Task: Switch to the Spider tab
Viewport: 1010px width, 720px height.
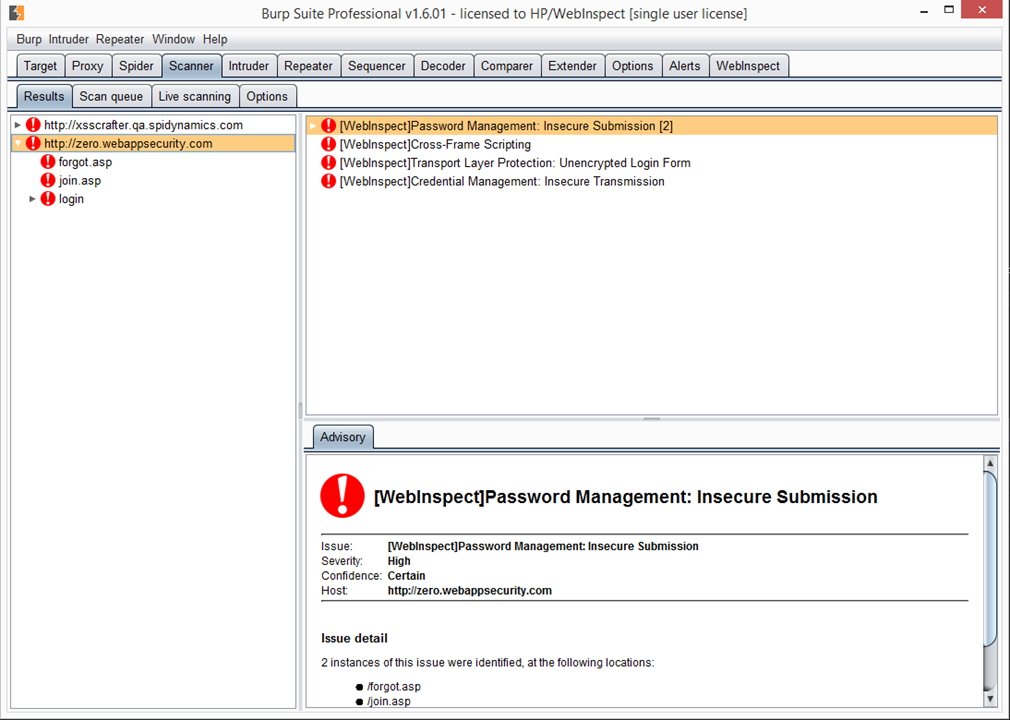Action: tap(136, 66)
